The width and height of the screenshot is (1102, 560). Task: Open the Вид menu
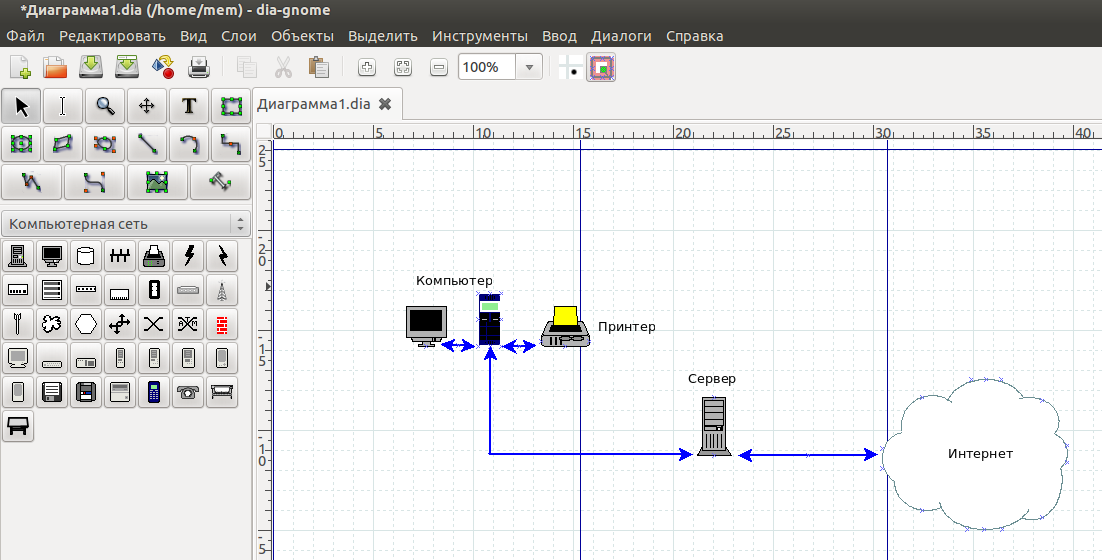193,36
